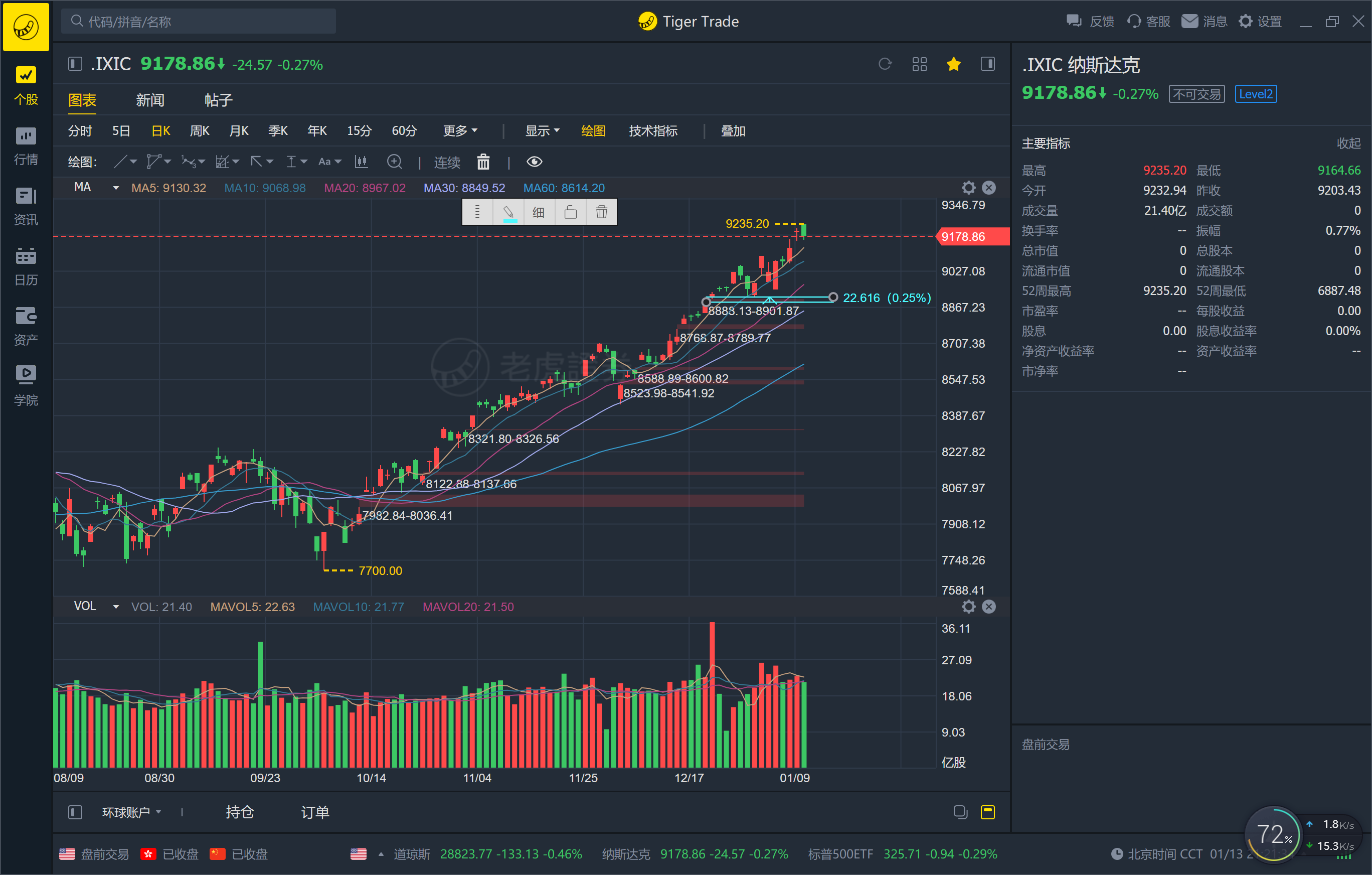Toggle 连续 continuous drawing mode
The width and height of the screenshot is (1372, 875).
click(447, 163)
